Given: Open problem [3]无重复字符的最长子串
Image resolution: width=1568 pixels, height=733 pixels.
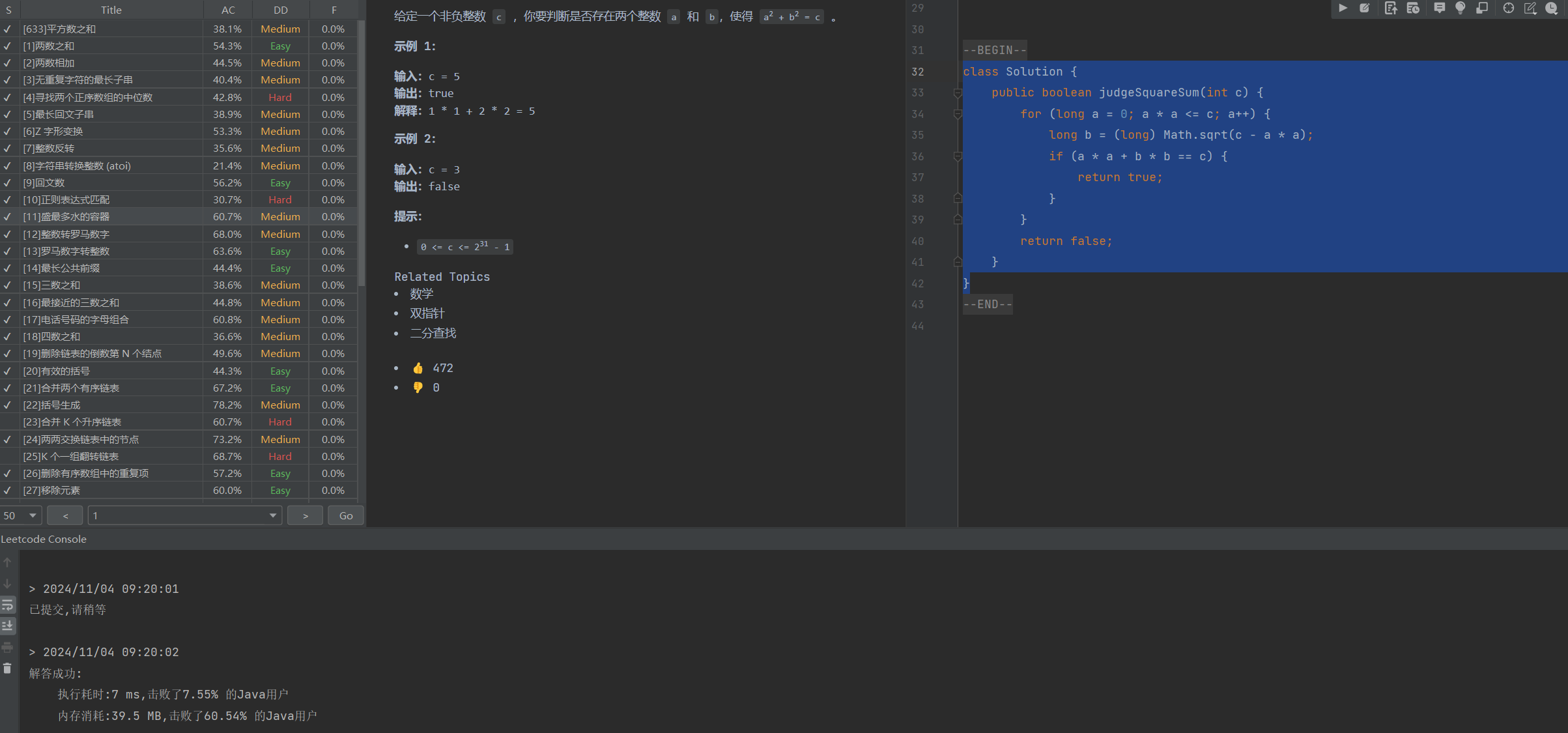Looking at the screenshot, I should tap(78, 79).
